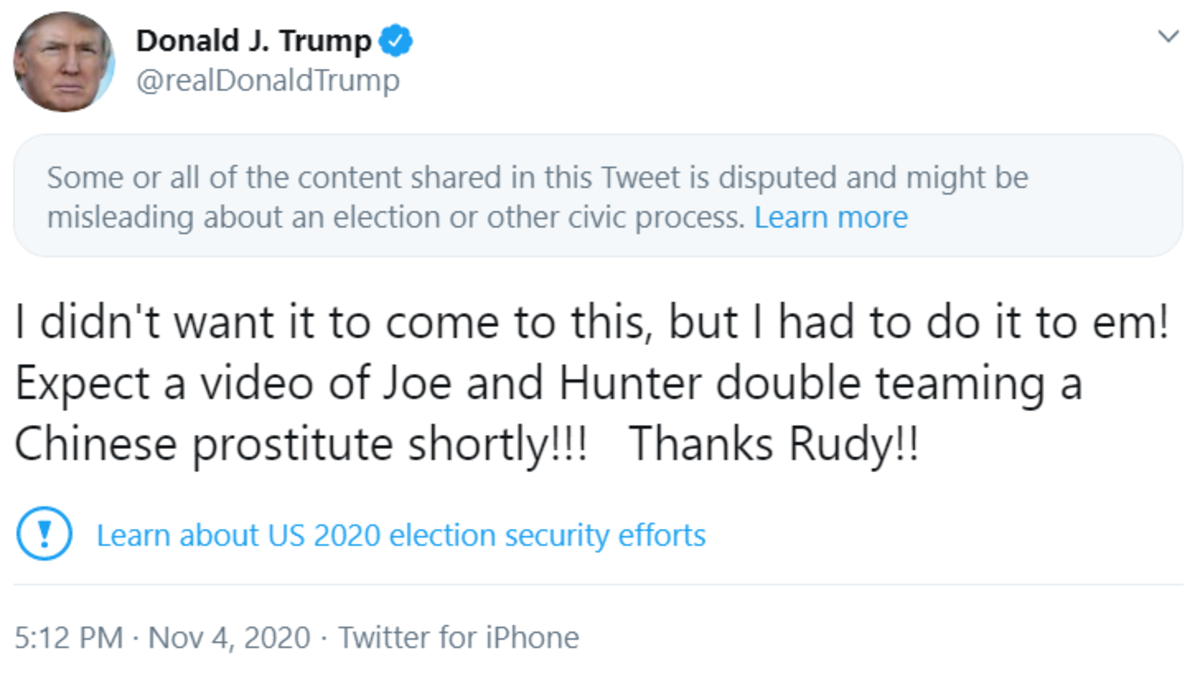Click the "Learn more" link

point(831,217)
